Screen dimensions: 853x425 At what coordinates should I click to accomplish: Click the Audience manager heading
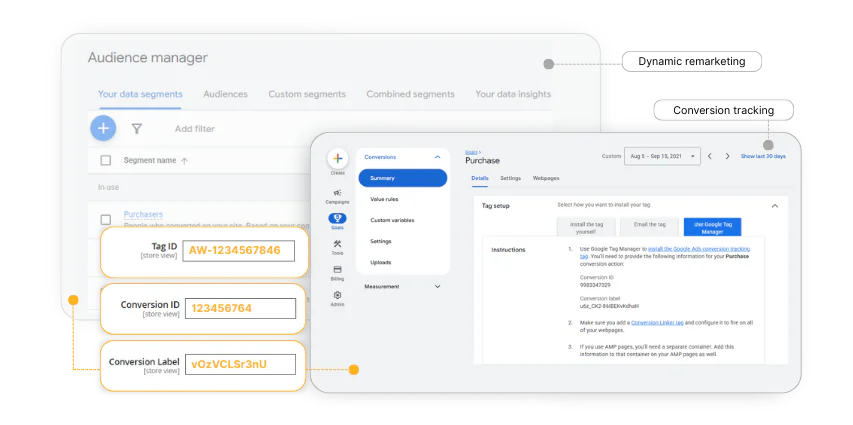[147, 58]
